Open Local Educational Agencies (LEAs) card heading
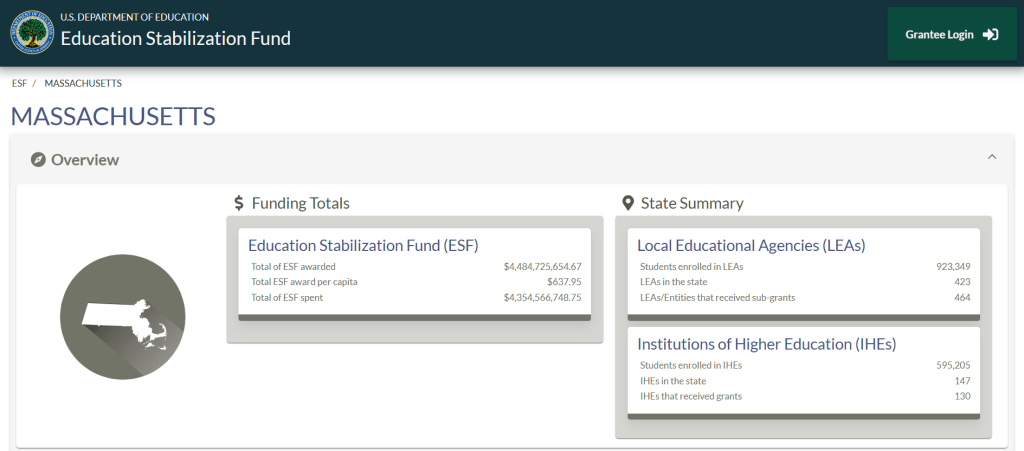 point(751,245)
